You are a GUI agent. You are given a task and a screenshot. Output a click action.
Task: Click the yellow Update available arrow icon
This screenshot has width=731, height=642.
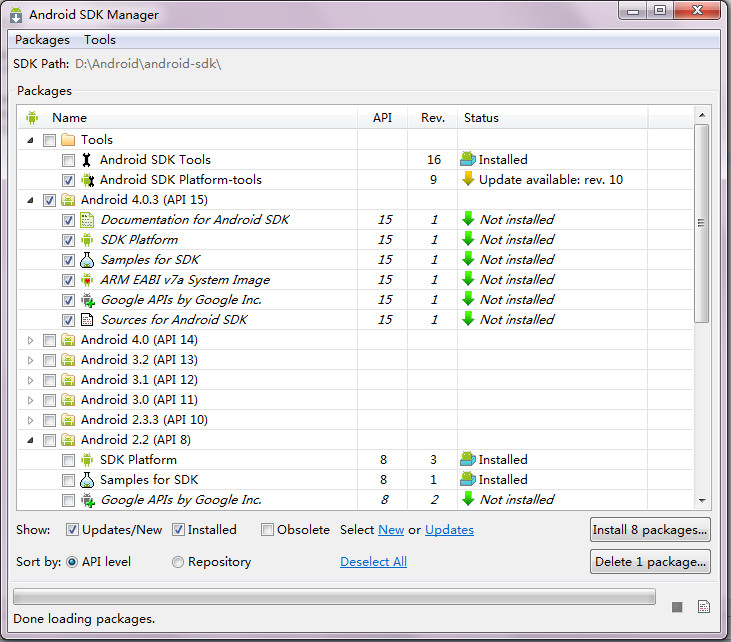coord(468,179)
